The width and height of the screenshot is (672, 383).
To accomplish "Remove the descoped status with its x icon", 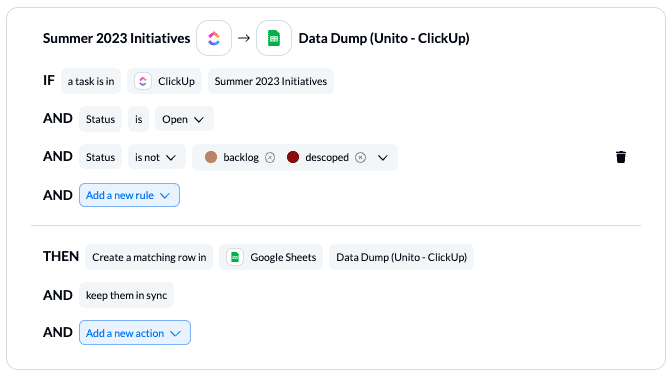I will coord(360,158).
